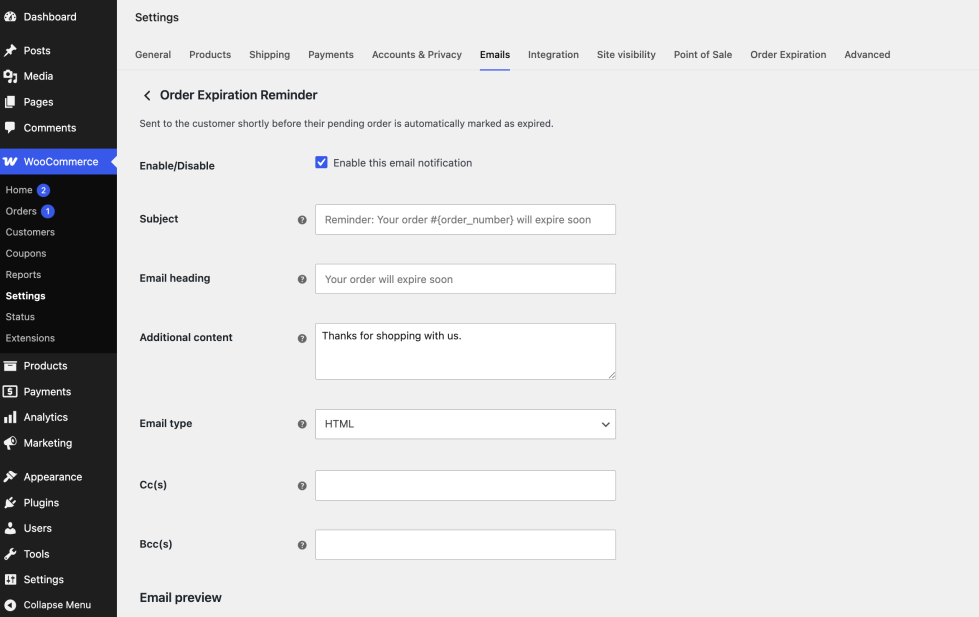Click the Payments dollar icon
979x617 pixels.
(x=10, y=392)
